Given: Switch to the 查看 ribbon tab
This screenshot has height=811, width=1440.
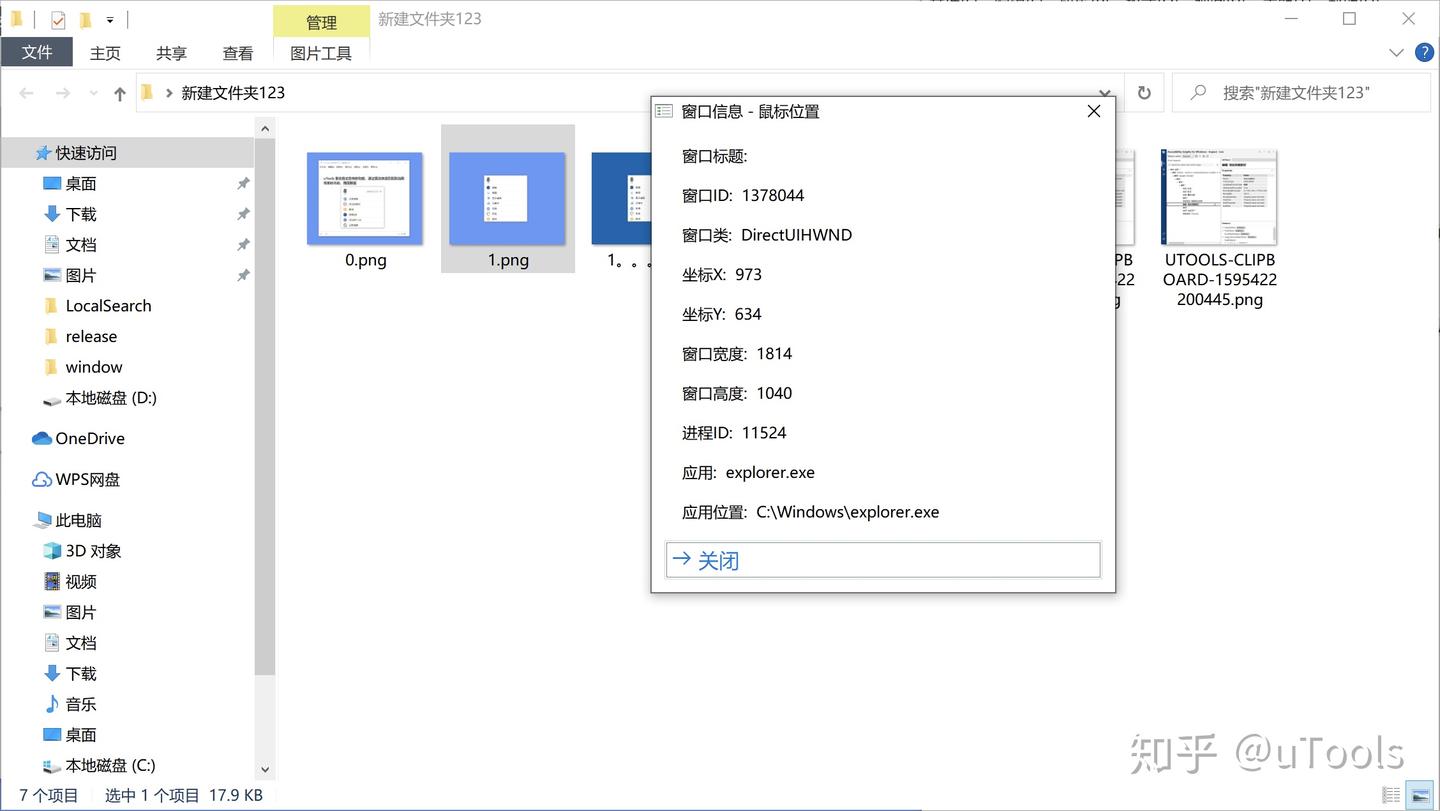Looking at the screenshot, I should 237,53.
